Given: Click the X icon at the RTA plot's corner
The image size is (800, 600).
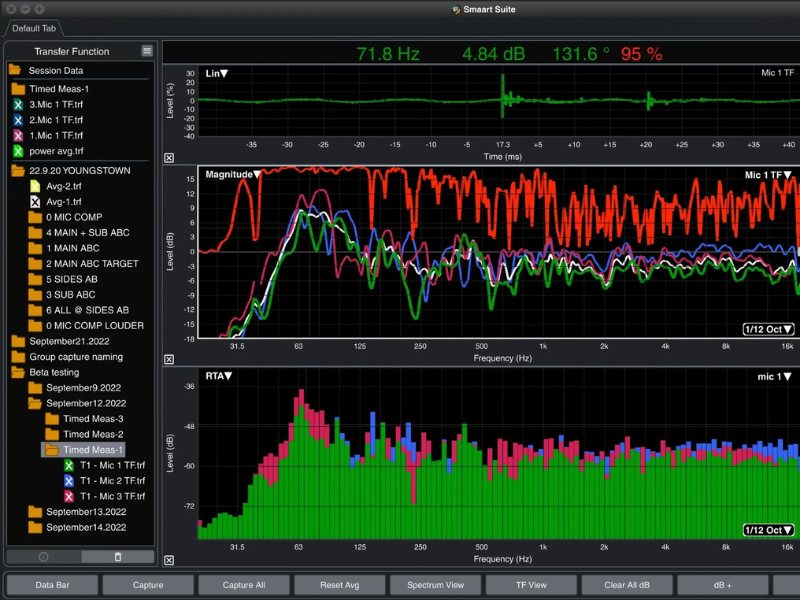Looking at the screenshot, I should [168, 561].
